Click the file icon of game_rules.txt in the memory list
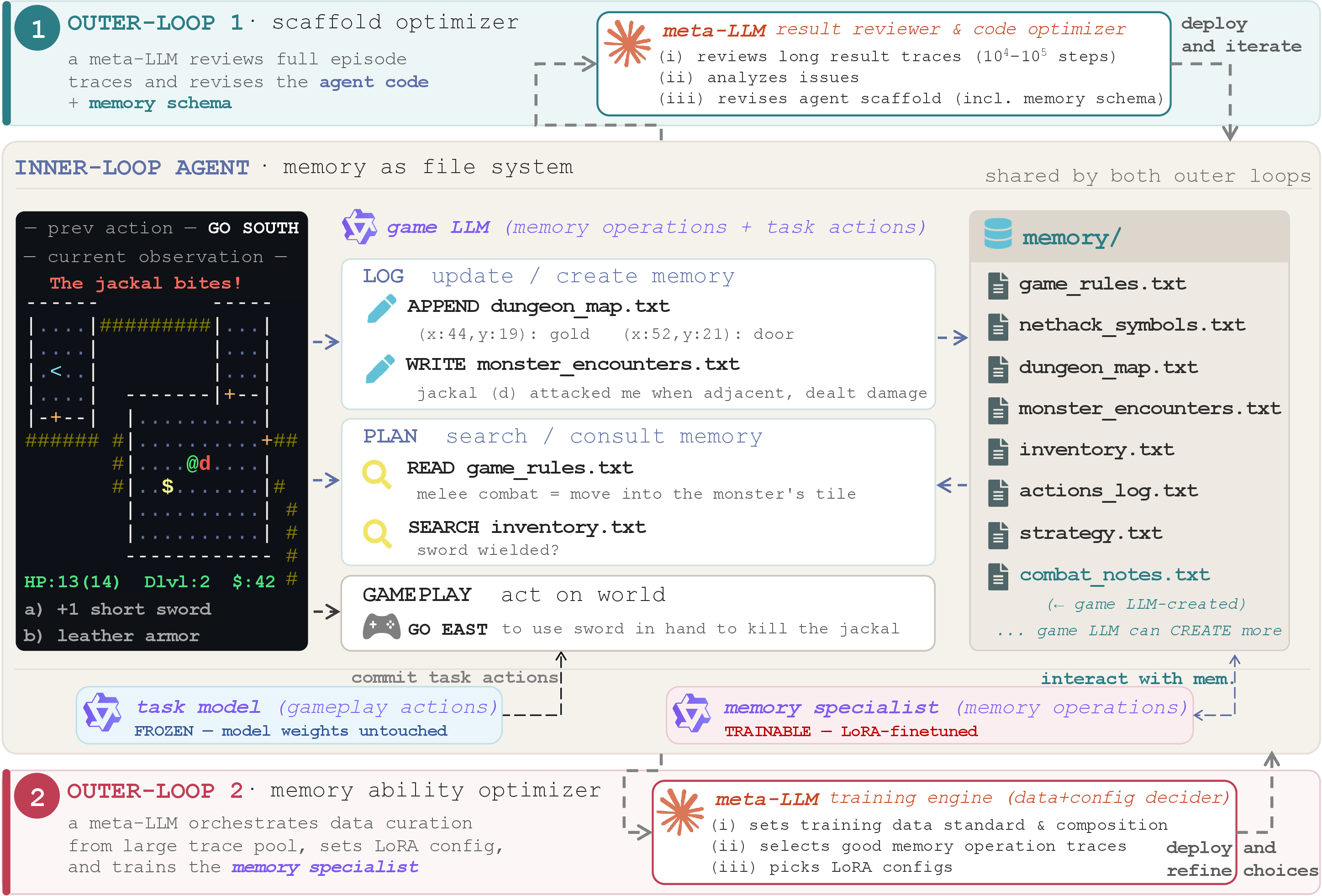 998,285
